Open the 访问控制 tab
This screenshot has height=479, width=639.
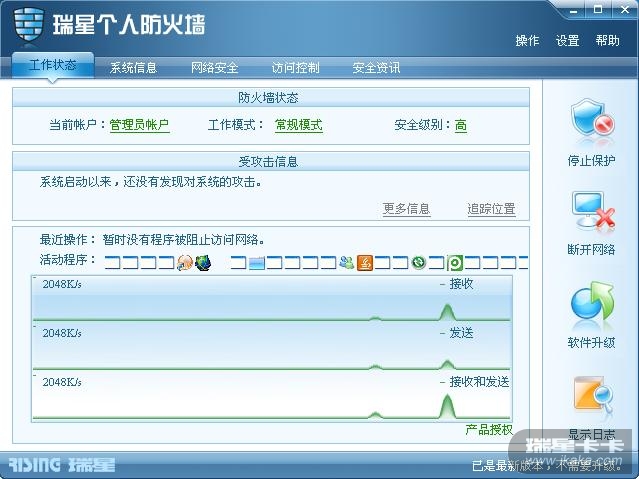pyautogui.click(x=295, y=68)
